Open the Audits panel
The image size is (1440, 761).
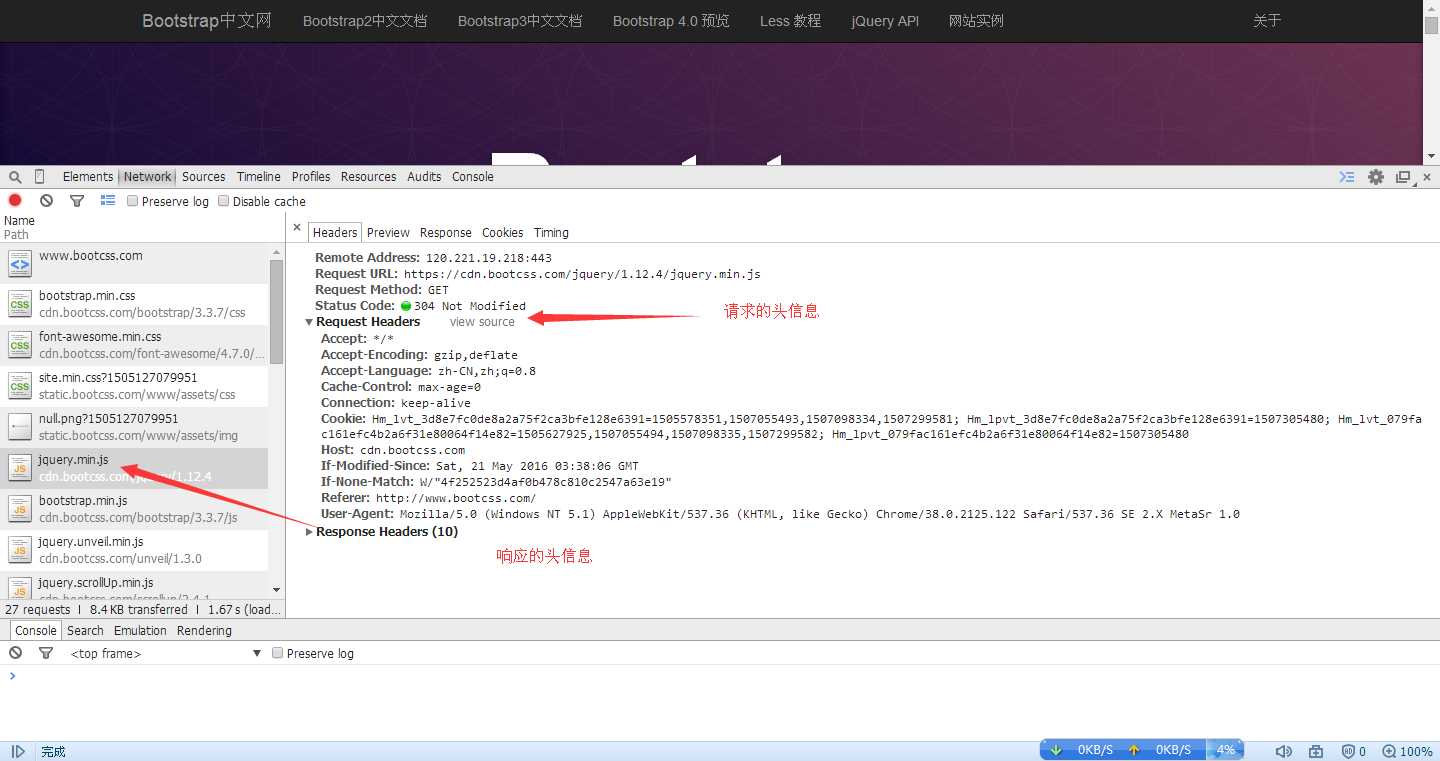pyautogui.click(x=424, y=177)
